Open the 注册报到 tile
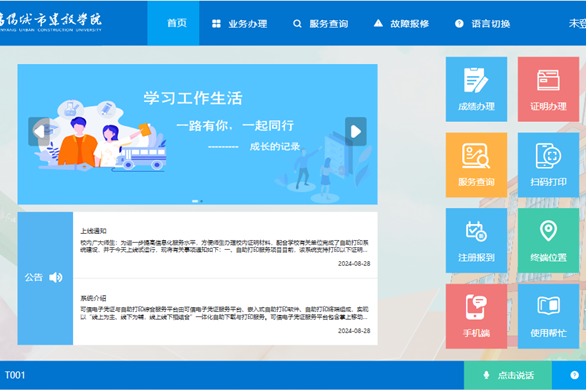 (476, 240)
